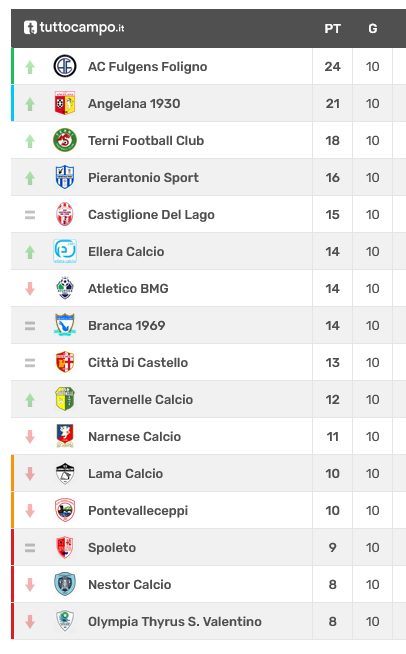Click the Pierantonio Sport shield logo
The height and width of the screenshot is (654, 406).
pos(65,177)
